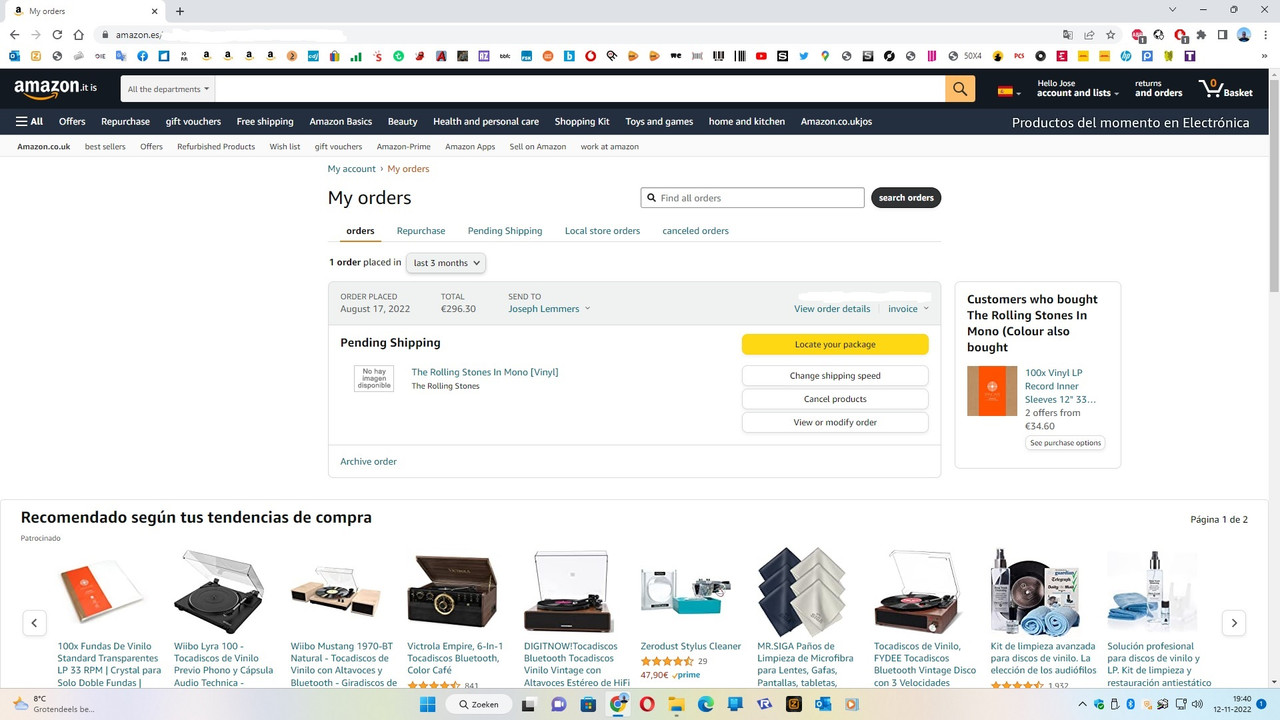Click the Twitter bookmark icon

pos(803,56)
